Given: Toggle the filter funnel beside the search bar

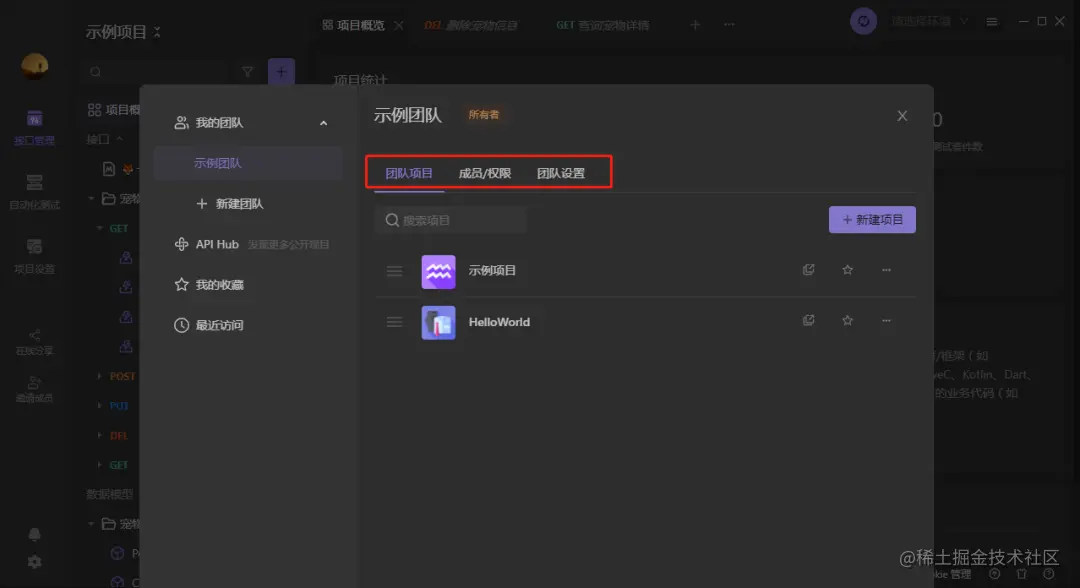Looking at the screenshot, I should coord(247,72).
